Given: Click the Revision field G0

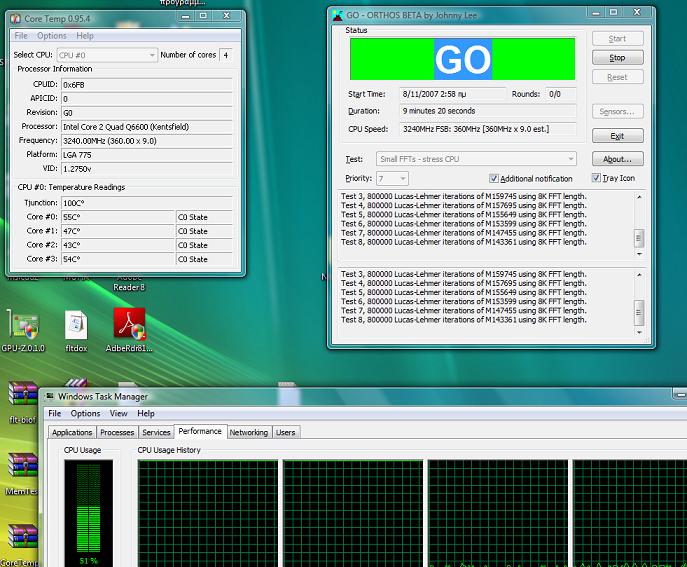Looking at the screenshot, I should click(146, 113).
